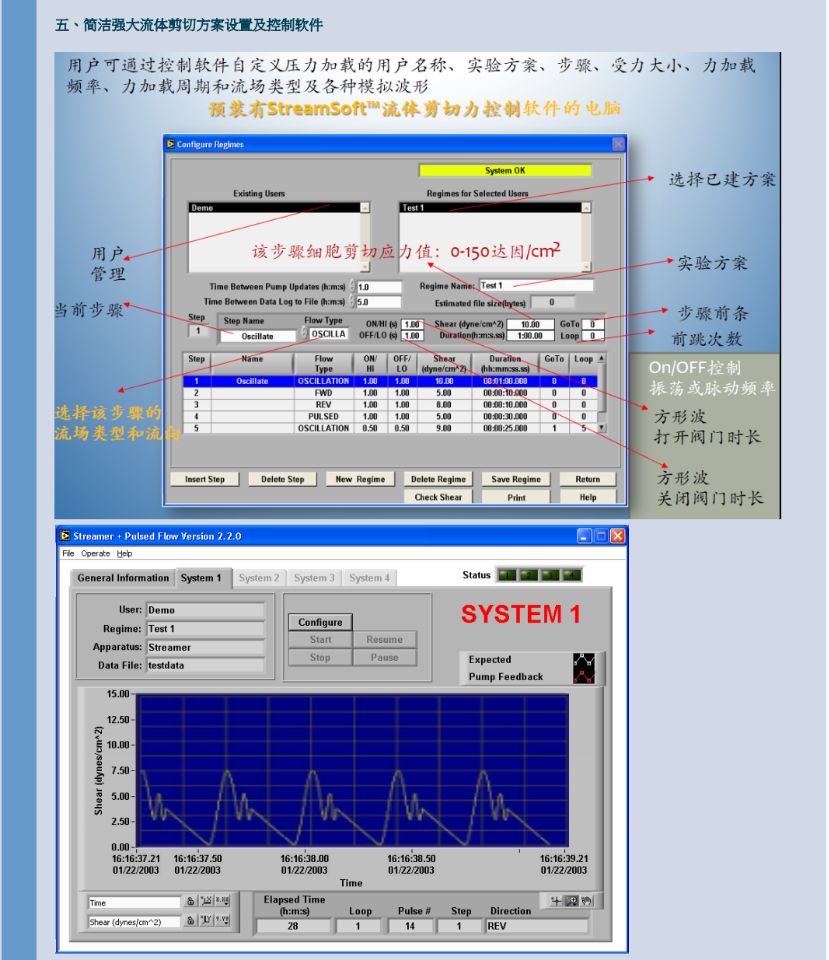The width and height of the screenshot is (829, 960).
Task: Select the graph pan hand tool
Action: click(587, 902)
